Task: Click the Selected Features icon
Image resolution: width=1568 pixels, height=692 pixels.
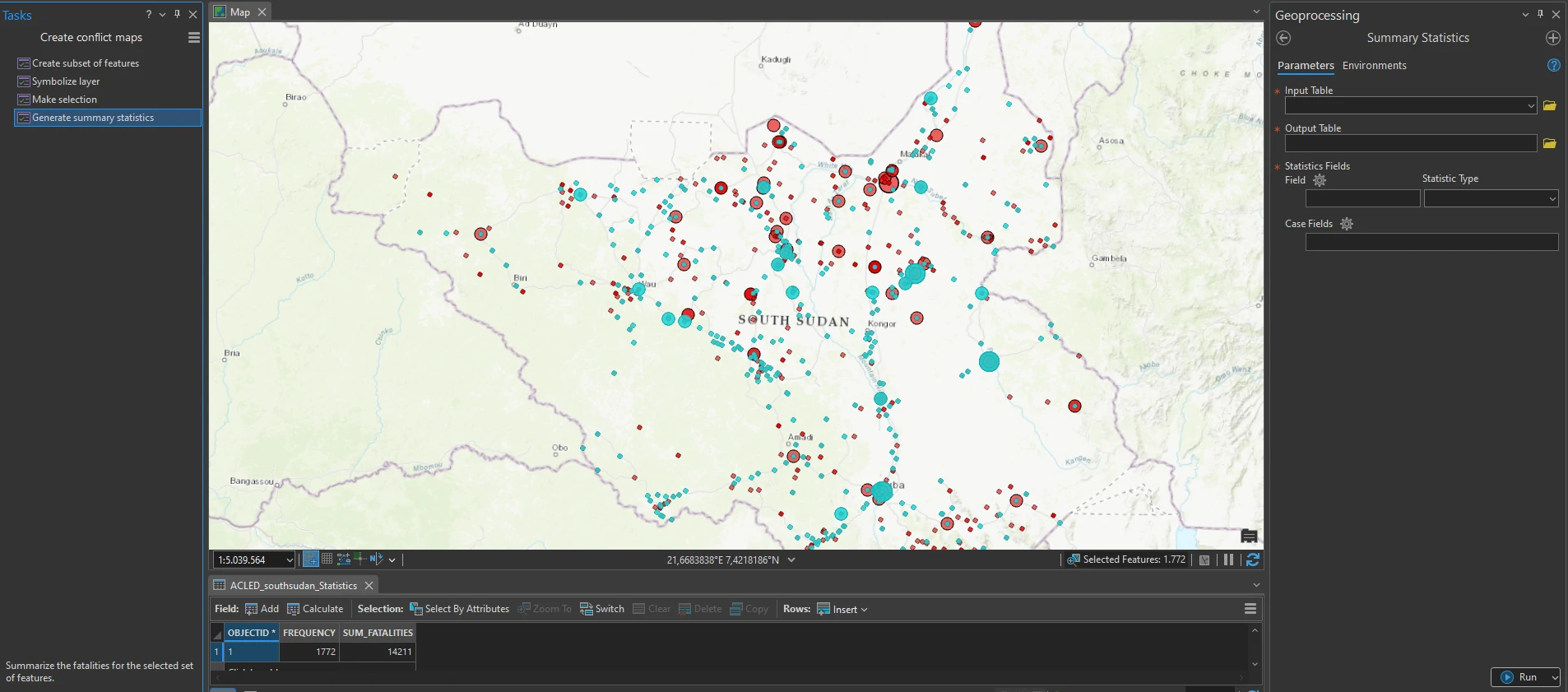Action: tap(1073, 560)
